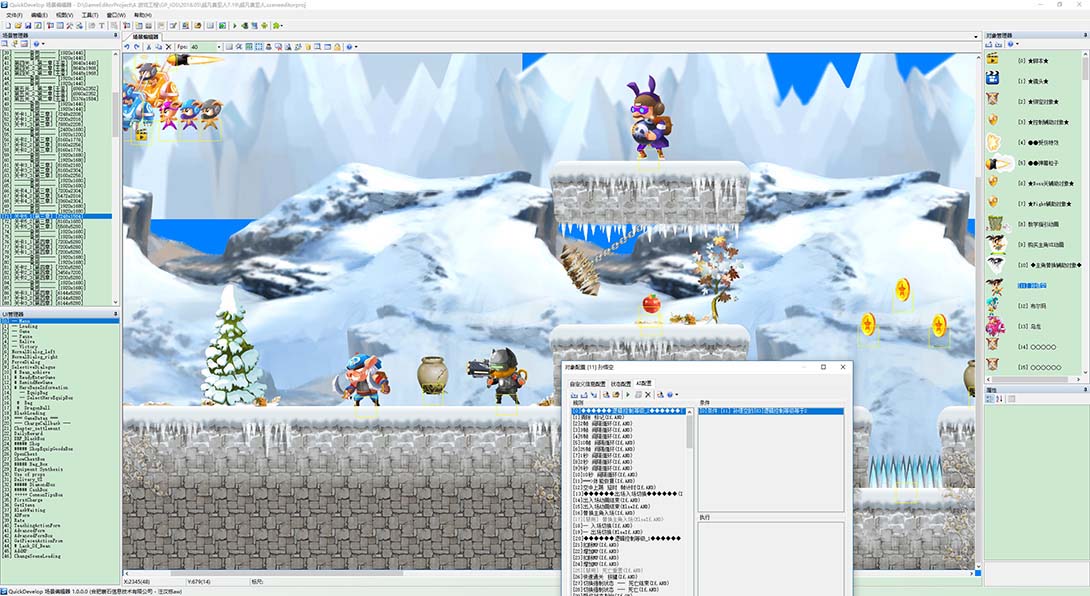Toggle the green grid icon in scene editor toolbar
This screenshot has height=596, width=1090.
tap(248, 47)
